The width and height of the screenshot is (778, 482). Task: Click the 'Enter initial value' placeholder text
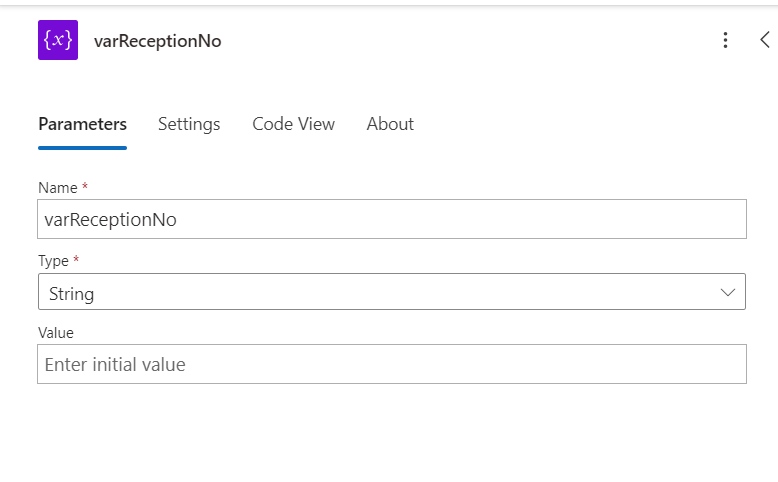click(115, 365)
